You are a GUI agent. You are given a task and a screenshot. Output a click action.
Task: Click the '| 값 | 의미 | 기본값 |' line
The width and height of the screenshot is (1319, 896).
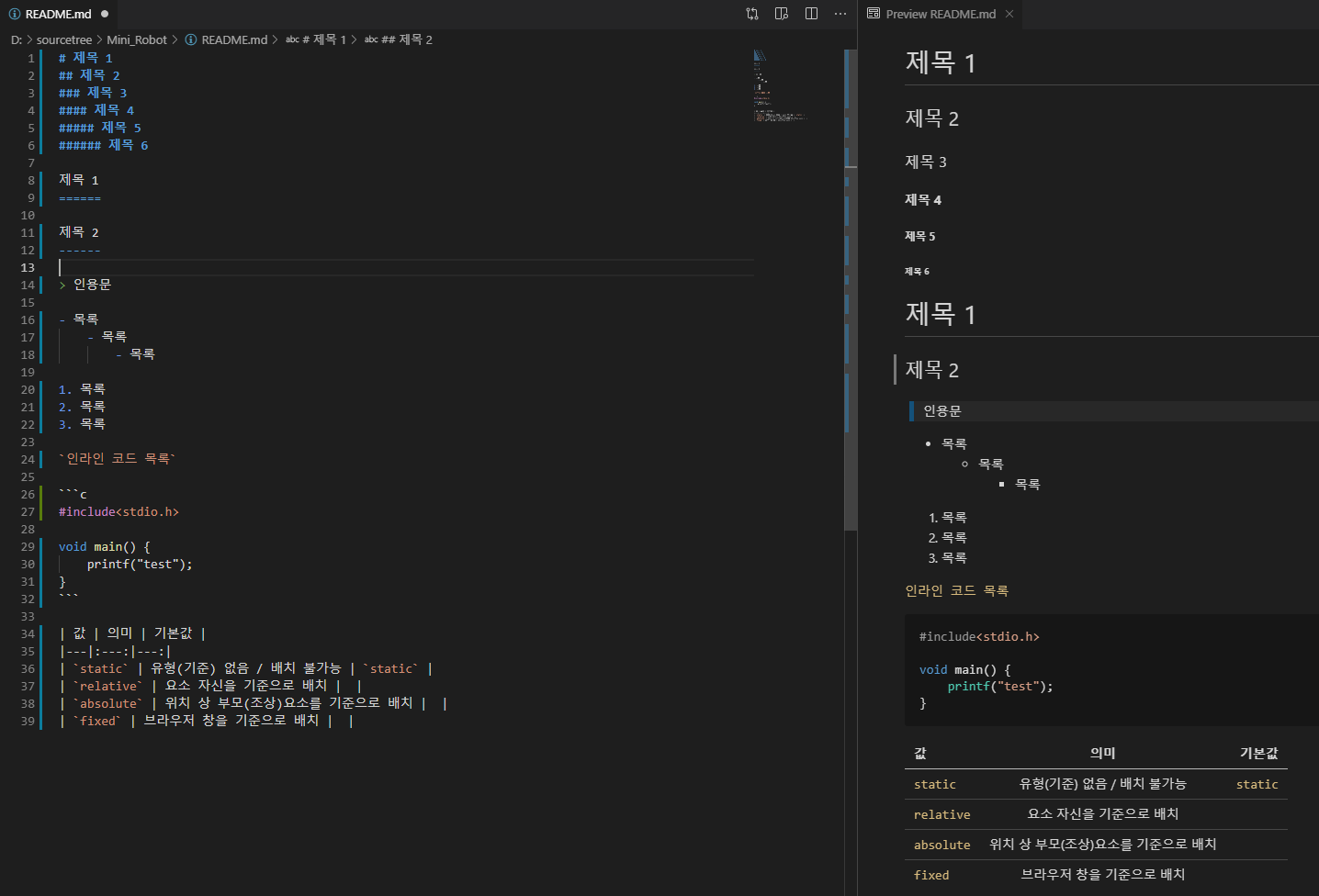click(132, 633)
